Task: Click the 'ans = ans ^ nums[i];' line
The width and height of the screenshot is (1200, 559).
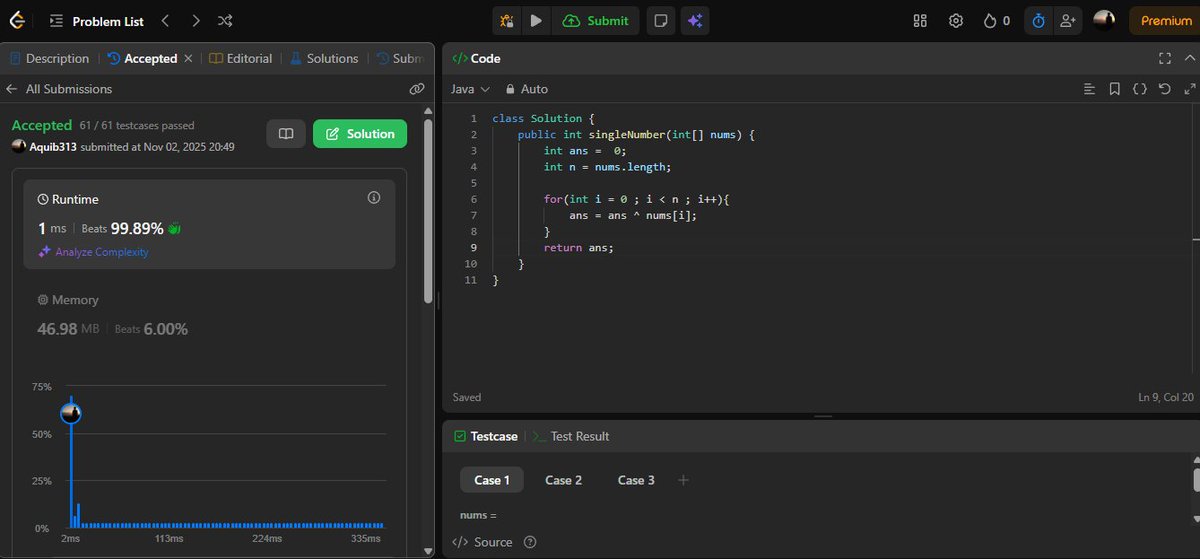Action: tap(633, 215)
